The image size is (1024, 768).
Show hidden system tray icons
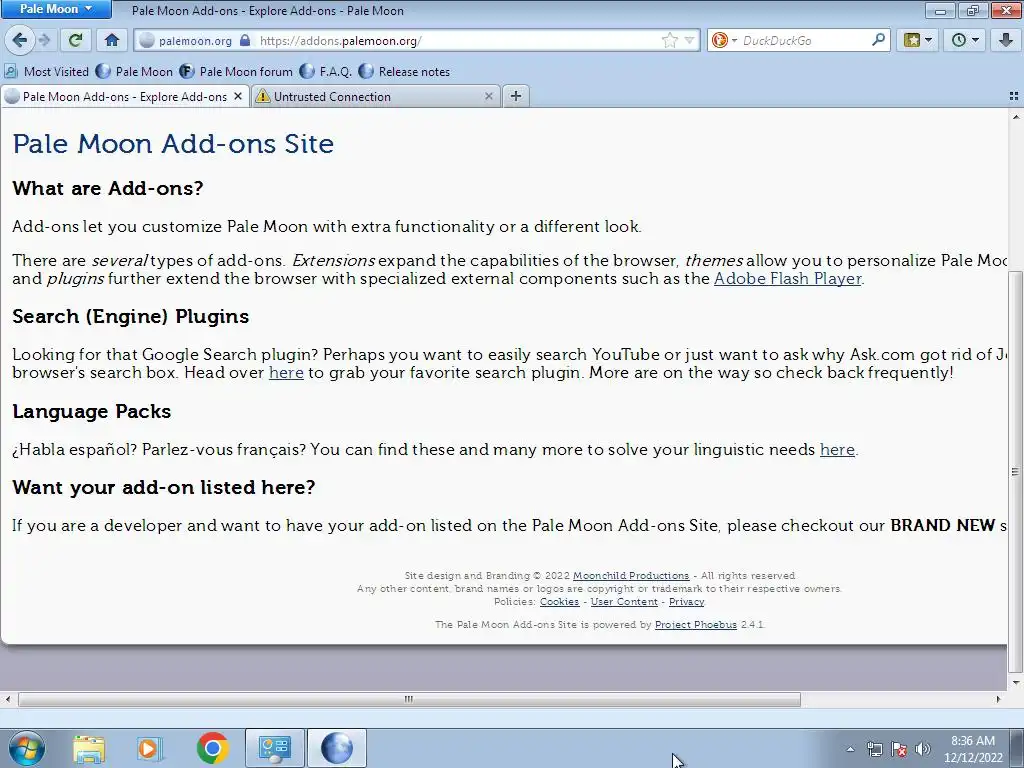coord(850,749)
